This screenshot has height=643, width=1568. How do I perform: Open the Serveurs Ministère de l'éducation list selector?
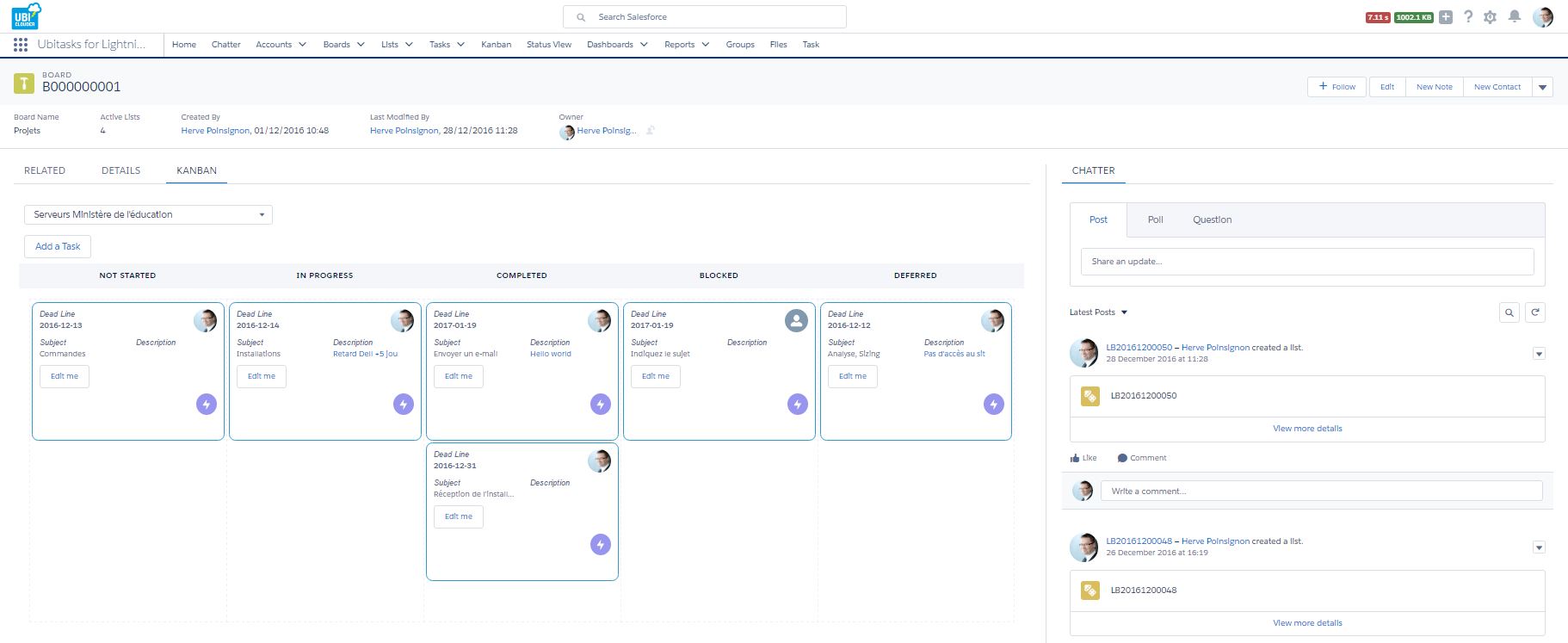click(x=148, y=214)
